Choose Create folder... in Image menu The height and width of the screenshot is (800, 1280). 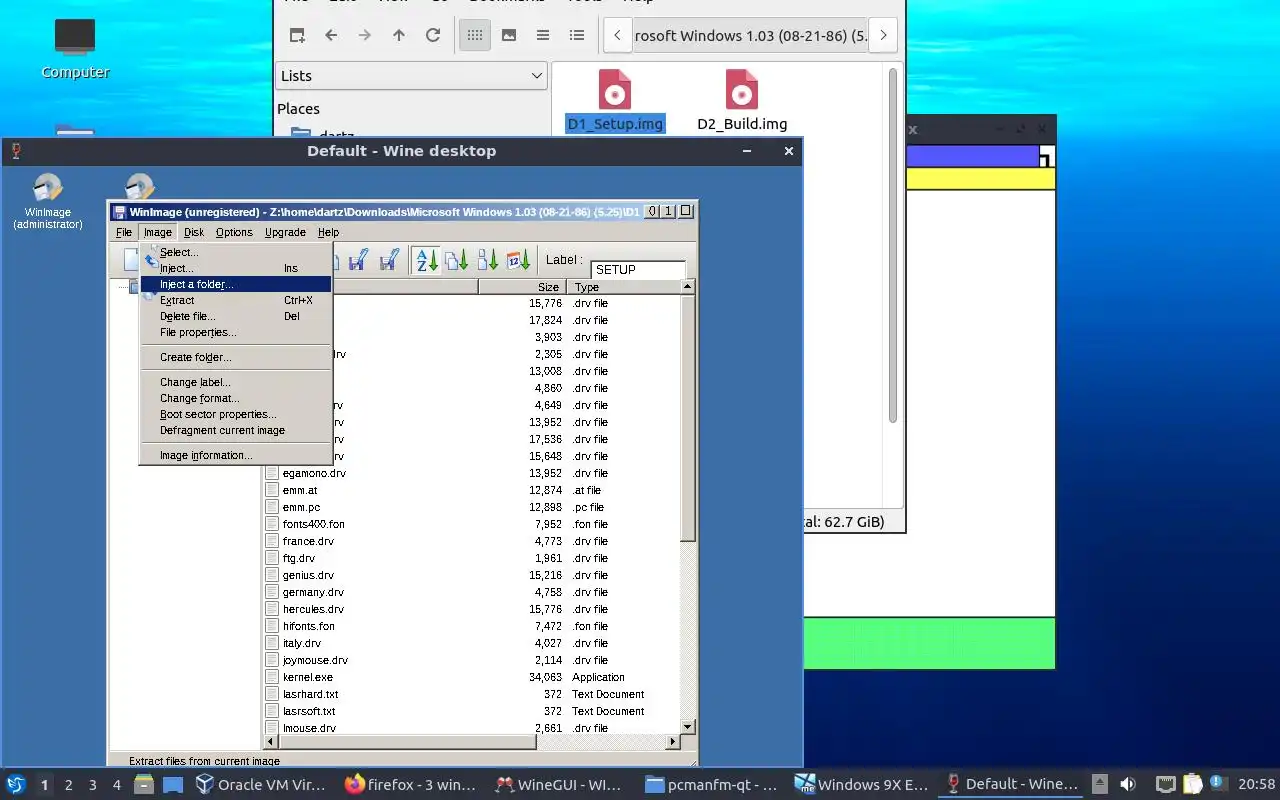tap(235, 357)
